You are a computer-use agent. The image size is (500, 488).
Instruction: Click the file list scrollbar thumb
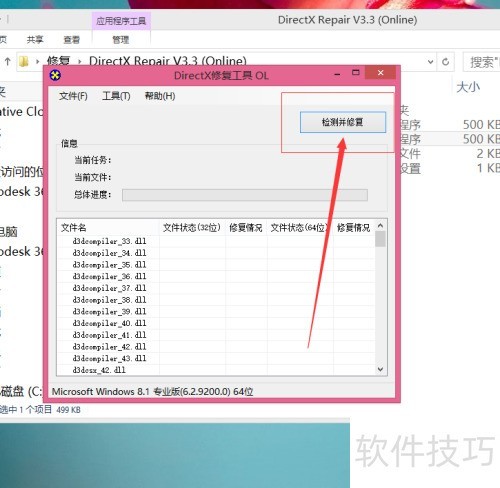click(380, 239)
